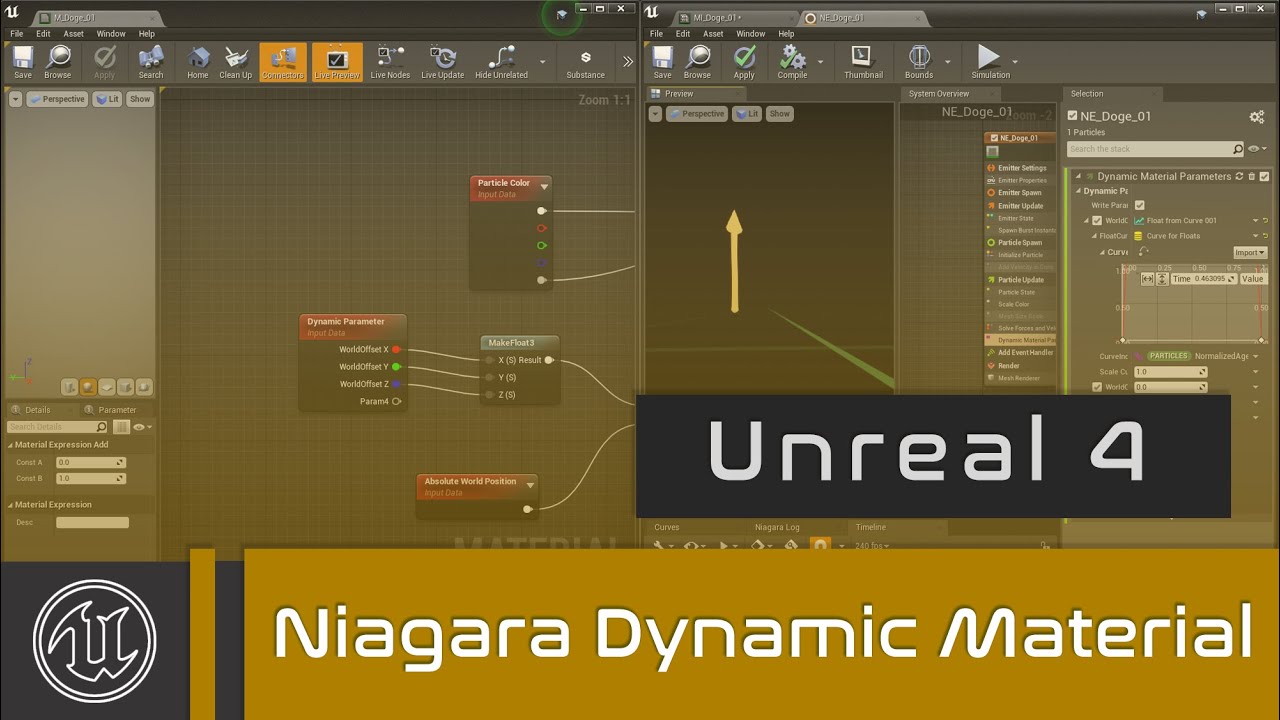The width and height of the screenshot is (1280, 720).
Task: Open Window menu in Niagara editor
Action: [751, 34]
